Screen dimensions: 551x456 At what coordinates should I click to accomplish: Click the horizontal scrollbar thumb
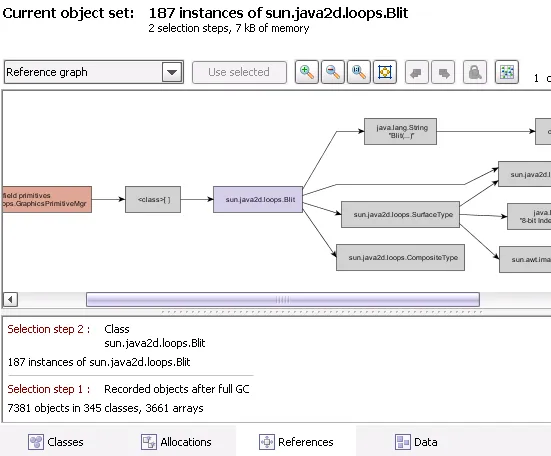283,300
